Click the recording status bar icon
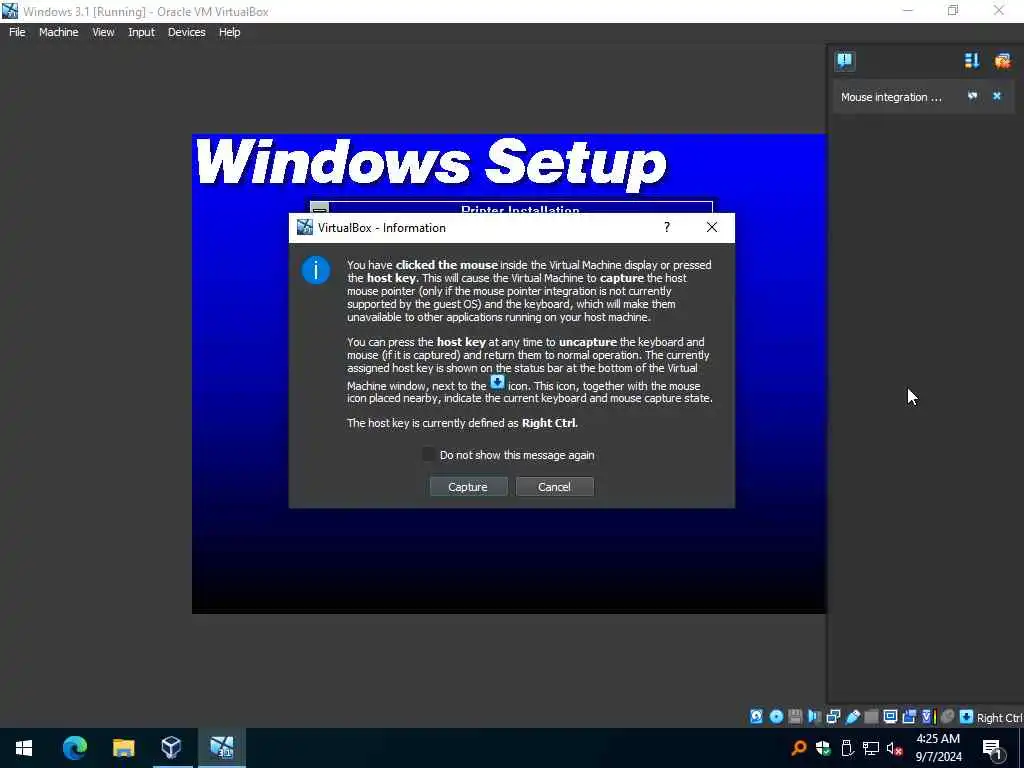This screenshot has width=1024, height=768. point(909,716)
